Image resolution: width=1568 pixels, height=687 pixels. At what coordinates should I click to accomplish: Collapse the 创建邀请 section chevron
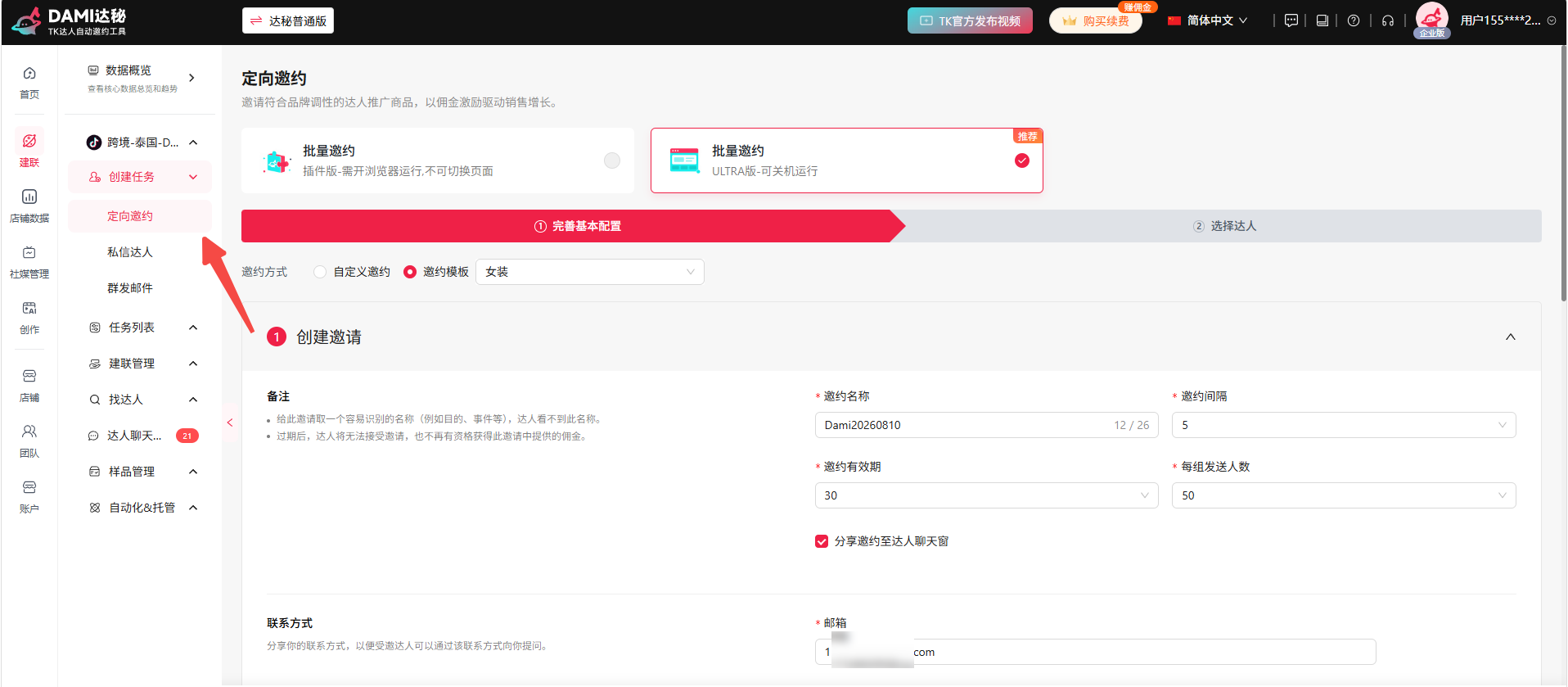[1511, 337]
